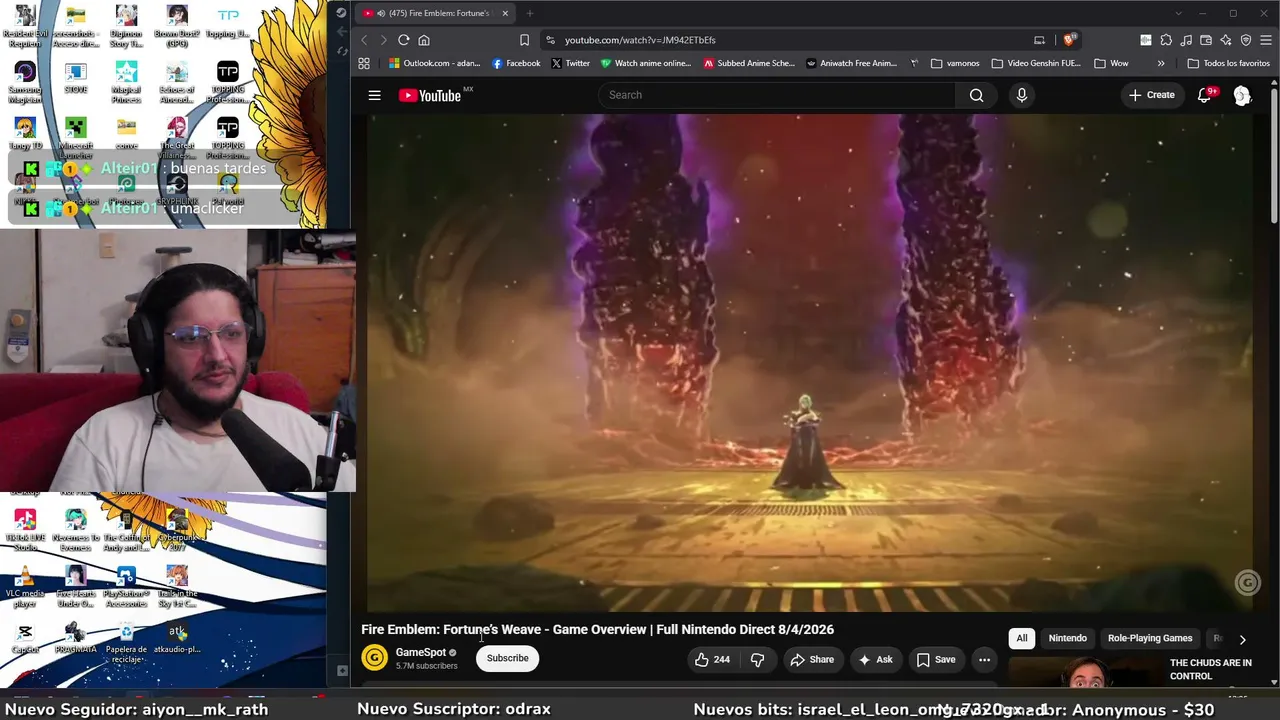Screen dimensions: 1280x720
Task: Open a new browser tab
Action: point(529,13)
